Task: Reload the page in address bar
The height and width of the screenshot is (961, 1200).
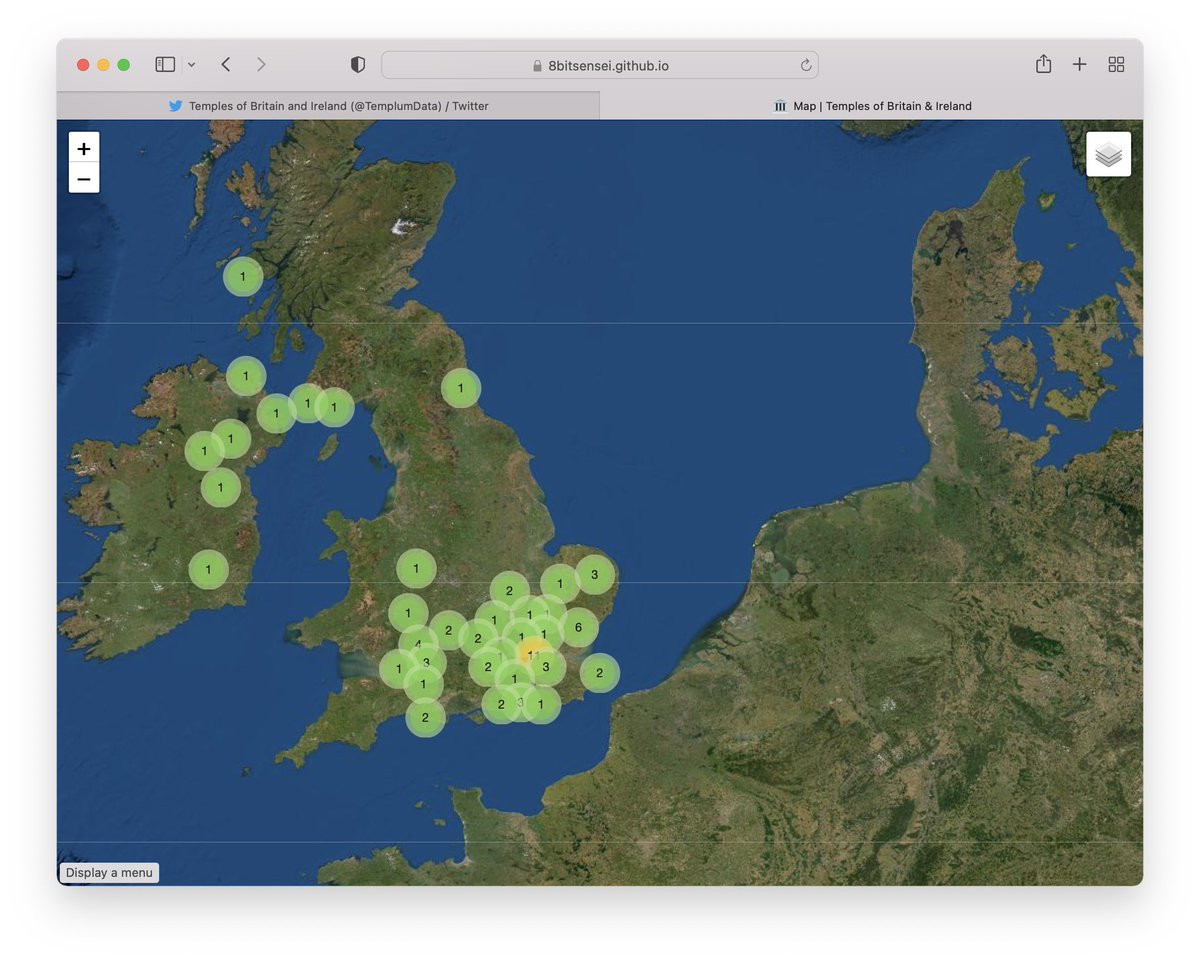Action: 806,65
